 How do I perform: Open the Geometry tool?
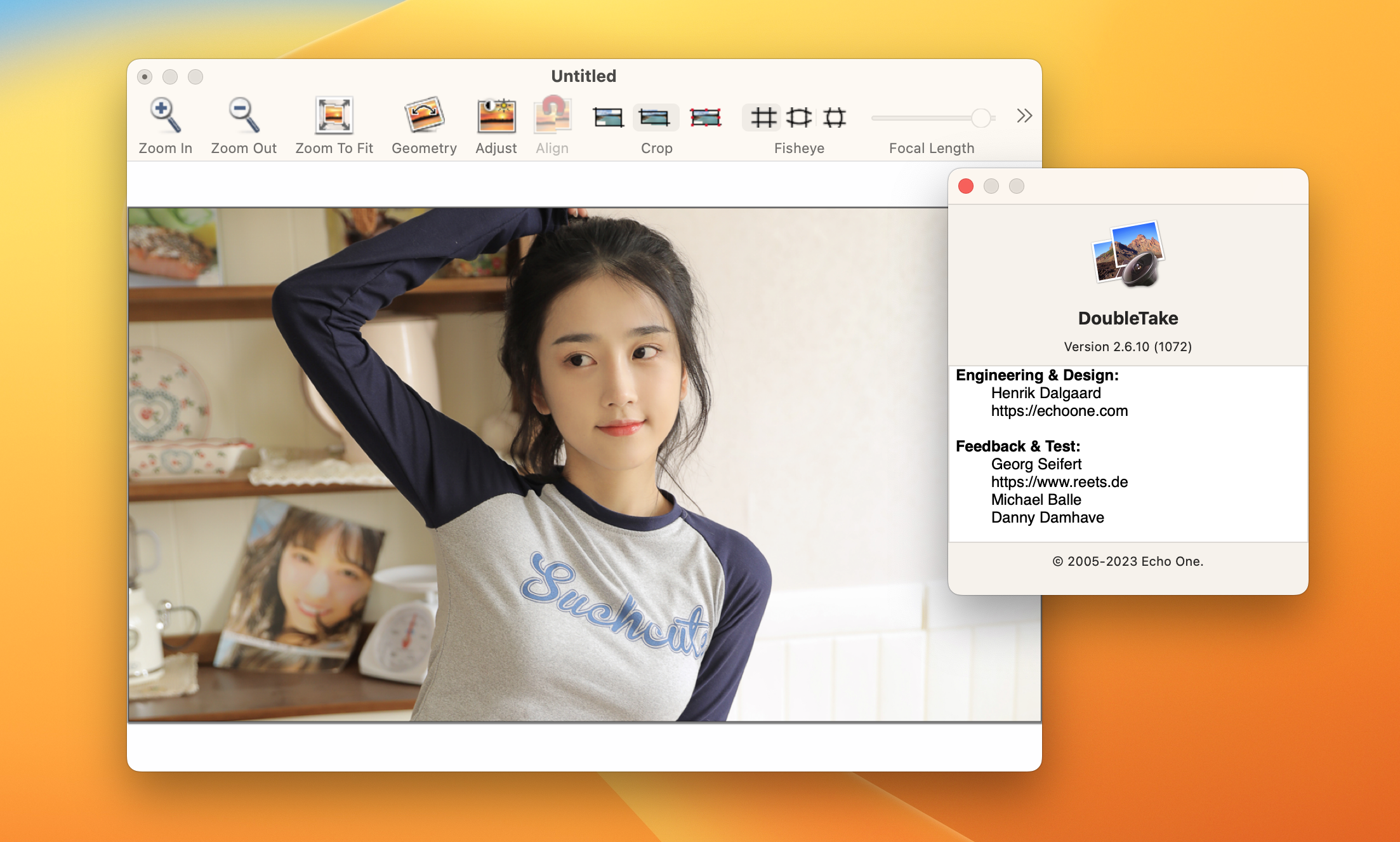click(424, 116)
